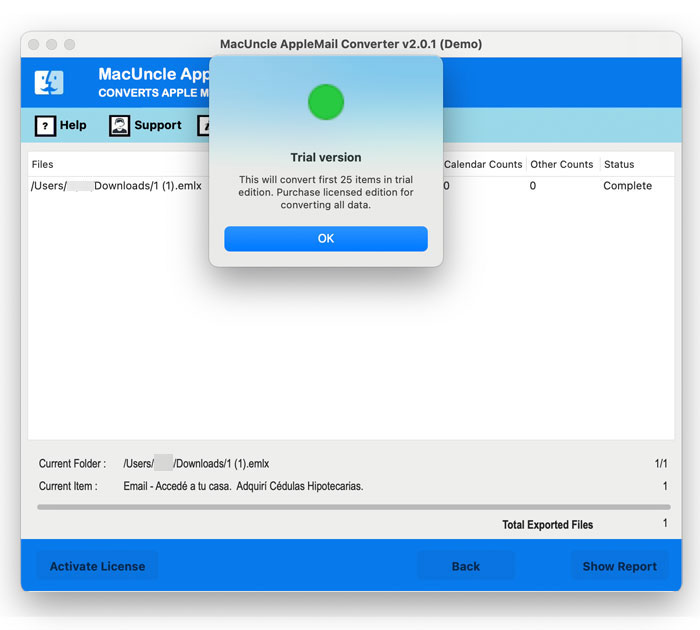
Task: Click OK in the Trial version dialog
Action: (x=325, y=238)
